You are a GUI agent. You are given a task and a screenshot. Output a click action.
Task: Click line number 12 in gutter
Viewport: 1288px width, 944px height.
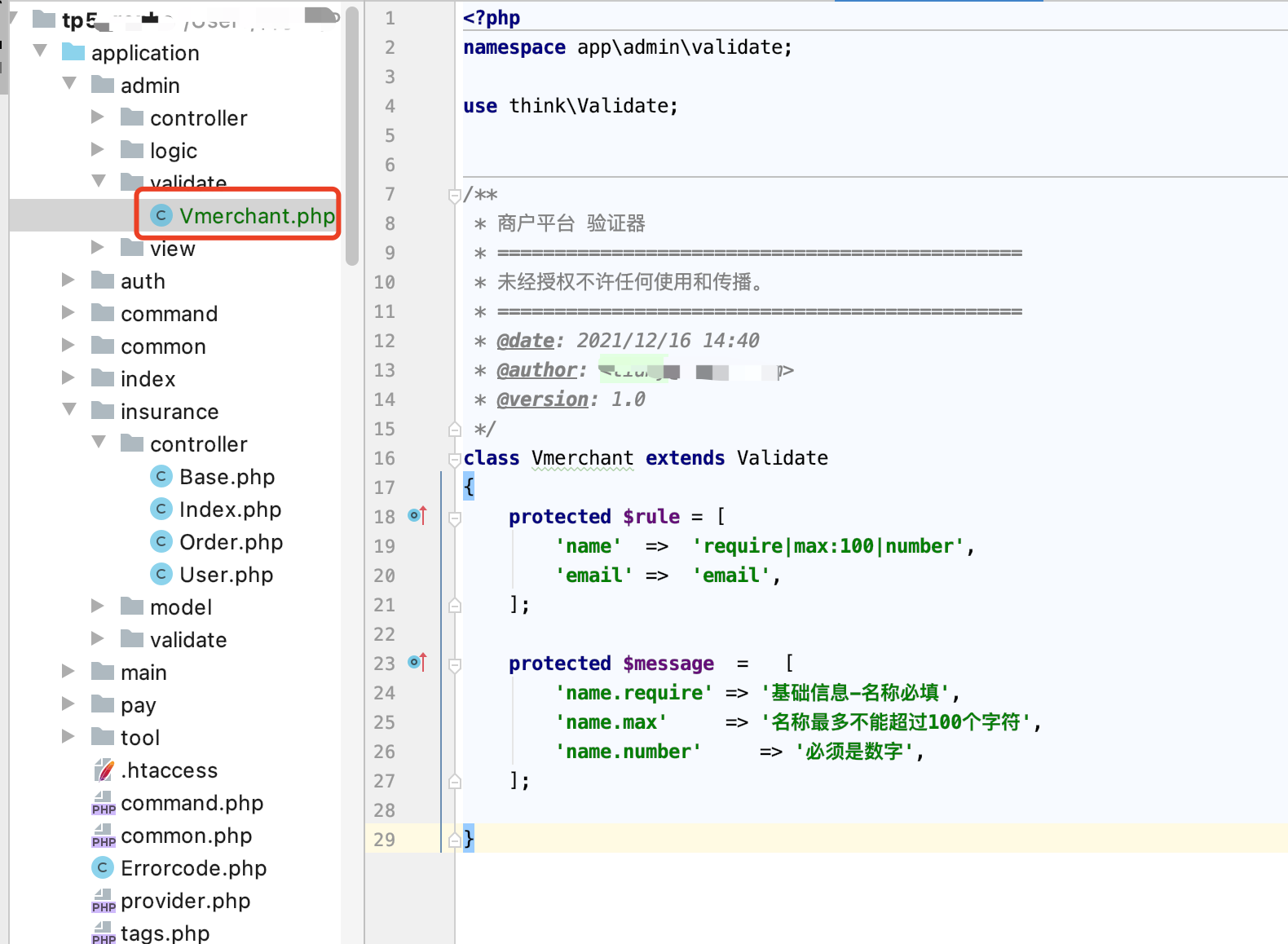coord(385,341)
